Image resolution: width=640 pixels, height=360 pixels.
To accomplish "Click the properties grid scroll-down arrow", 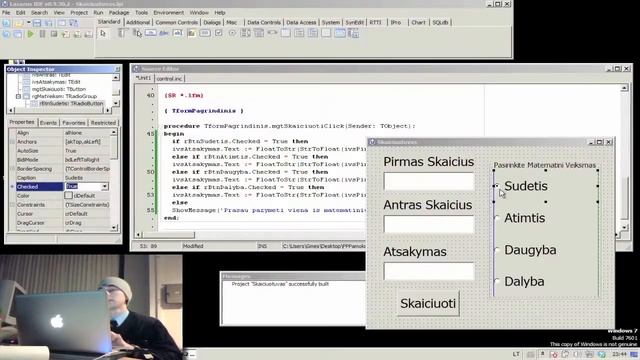I will [x=113, y=228].
